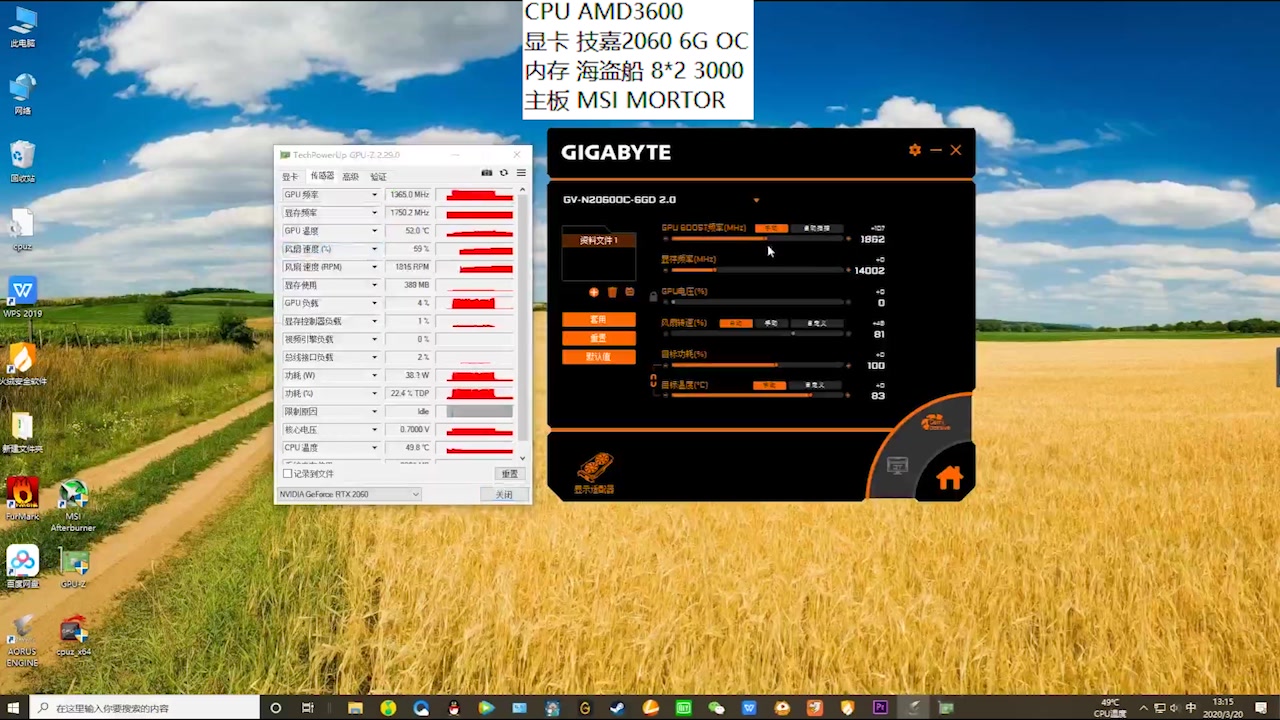Open the Recycle Bin desktop icon
This screenshot has height=720, width=1280.
pos(22,162)
